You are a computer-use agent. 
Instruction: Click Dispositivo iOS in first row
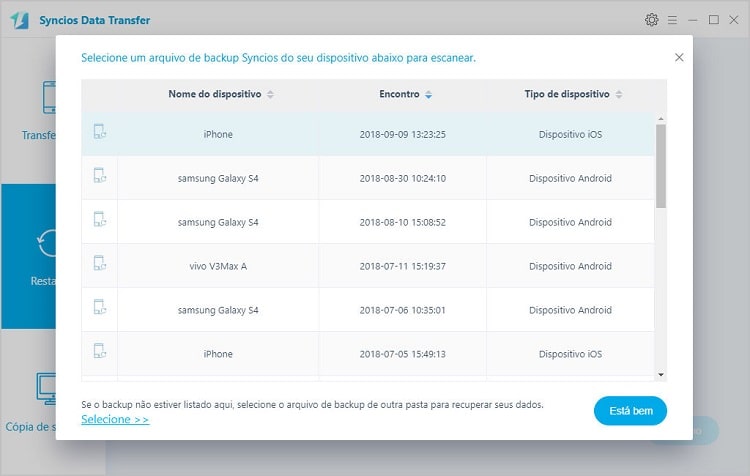coord(570,134)
